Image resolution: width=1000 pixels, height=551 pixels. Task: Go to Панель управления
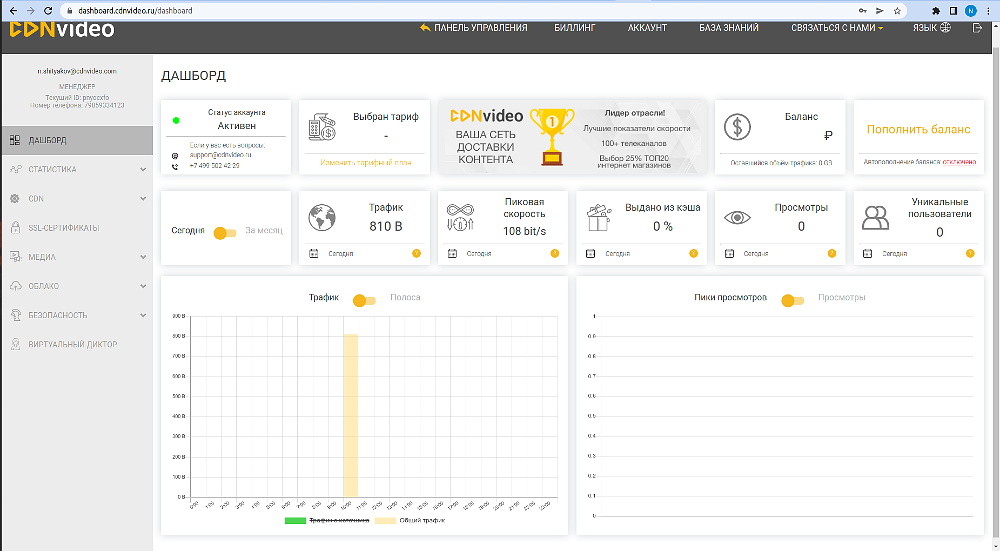(474, 28)
